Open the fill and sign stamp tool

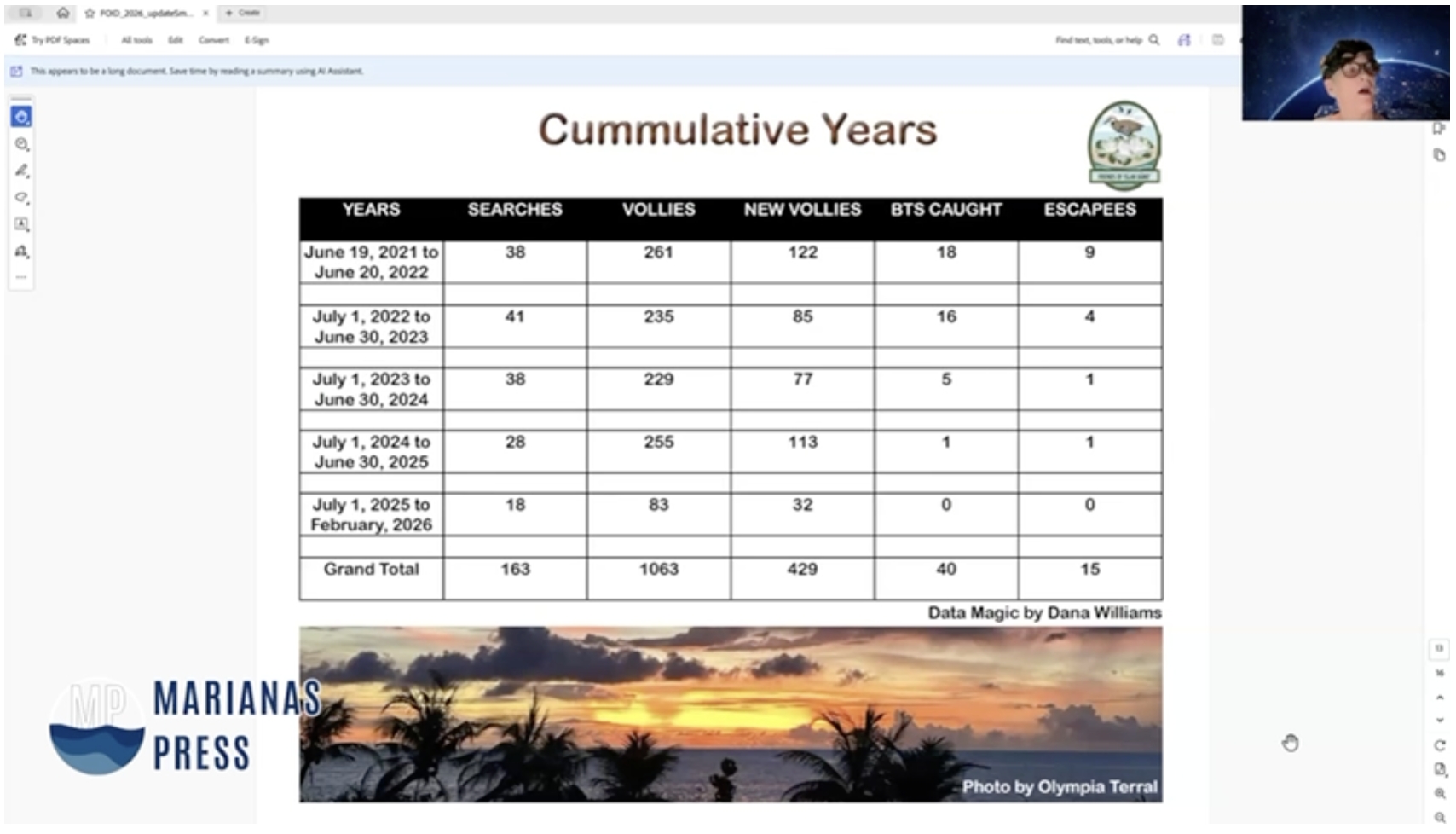click(x=21, y=252)
